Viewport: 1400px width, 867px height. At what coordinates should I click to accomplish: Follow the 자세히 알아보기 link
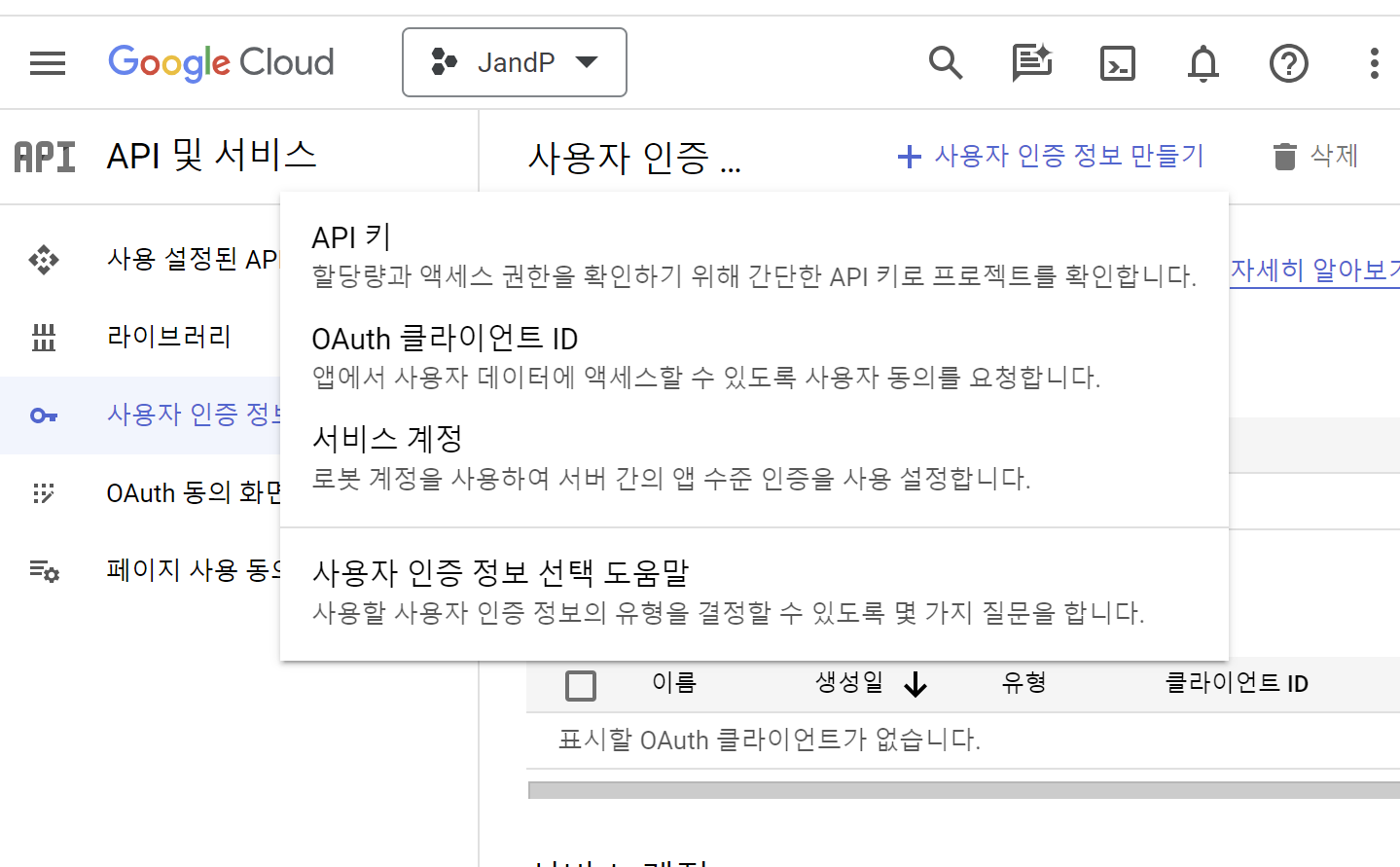tap(1314, 271)
